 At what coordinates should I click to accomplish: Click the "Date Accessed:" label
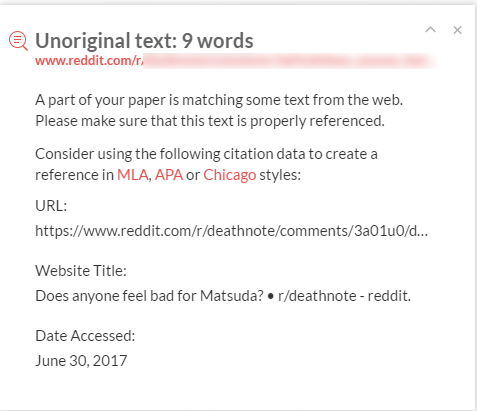85,336
